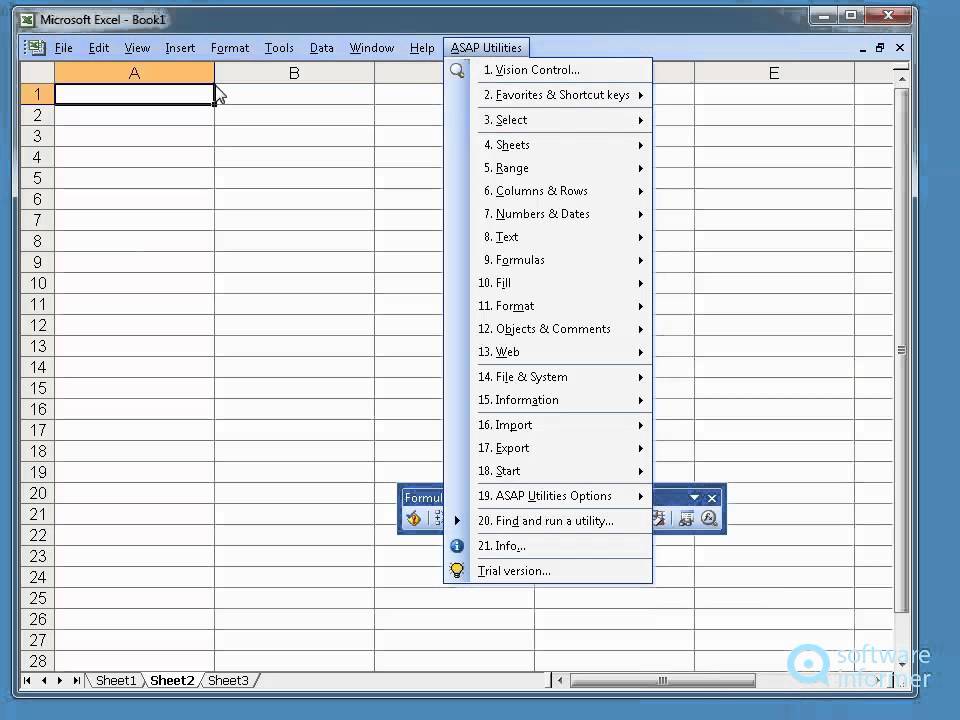Click Evaluate Formula fx icon in Formula toolbar
The width and height of the screenshot is (960, 720).
pos(709,519)
